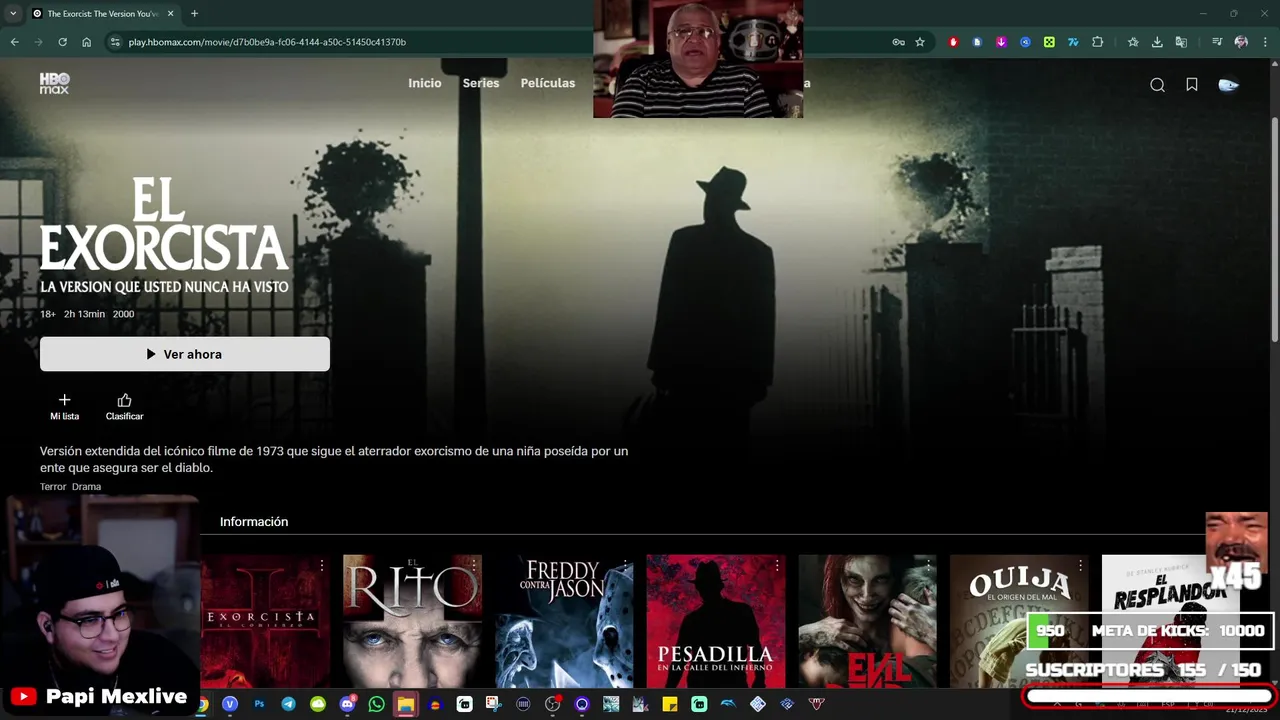Rate the movie with Clasificar thumbs-up
1280x720 pixels.
(x=124, y=406)
